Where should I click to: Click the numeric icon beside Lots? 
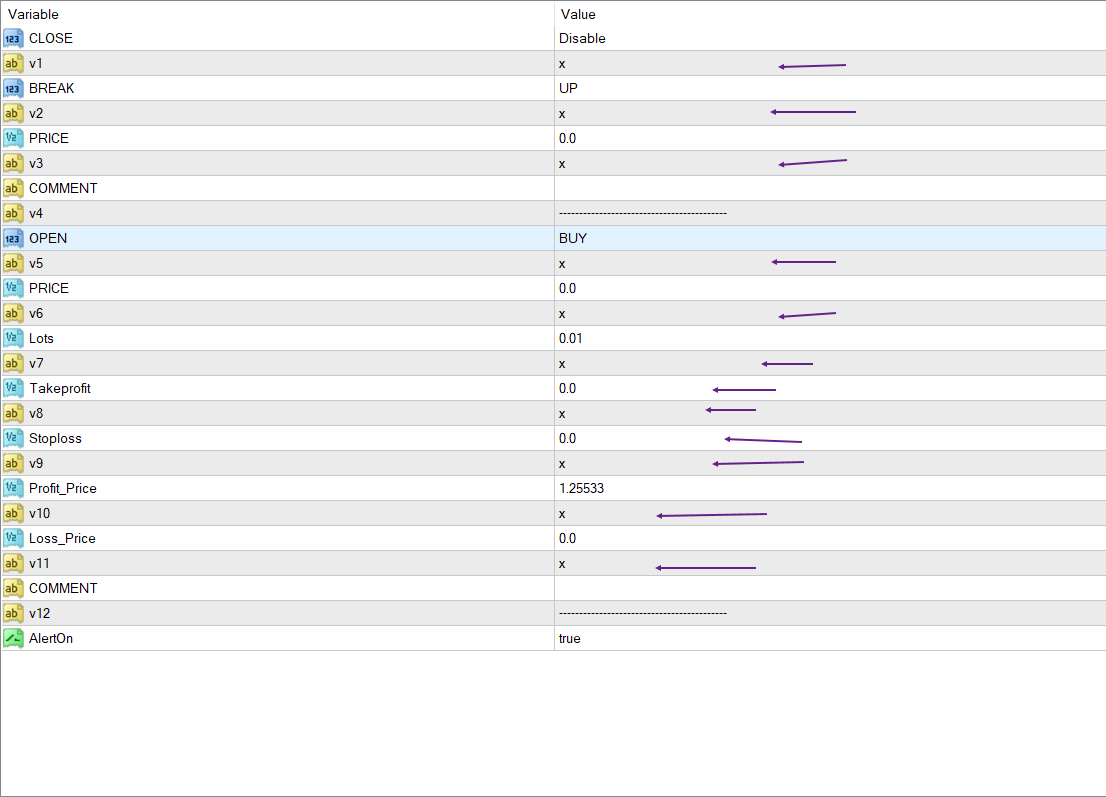tap(13, 338)
